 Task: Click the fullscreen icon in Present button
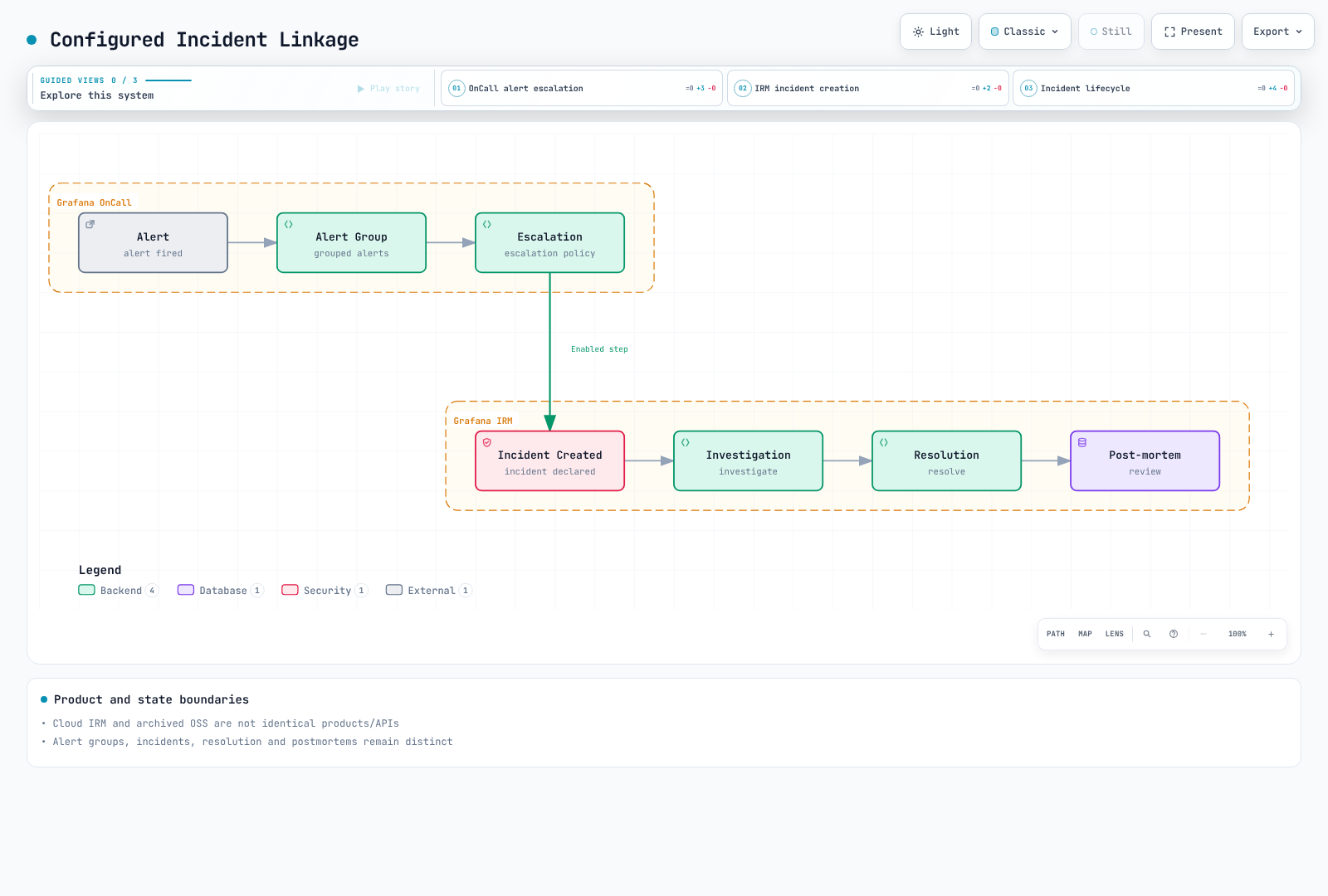click(x=1169, y=32)
